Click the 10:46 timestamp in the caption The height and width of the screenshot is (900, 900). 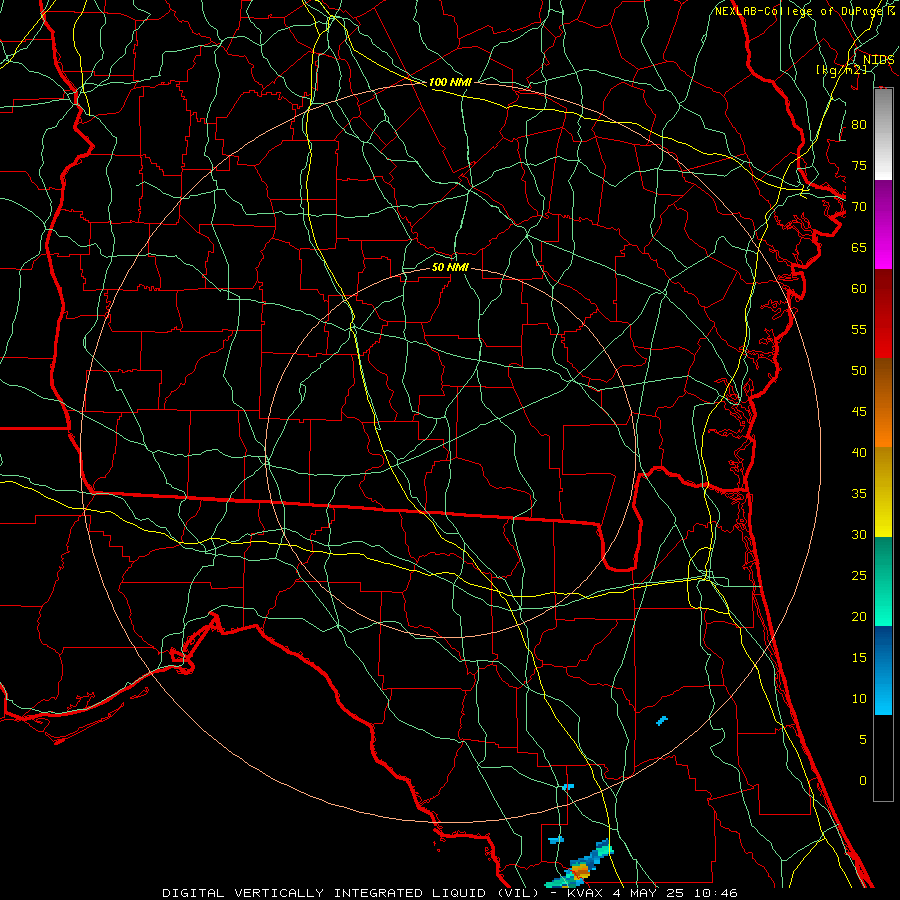(714, 893)
